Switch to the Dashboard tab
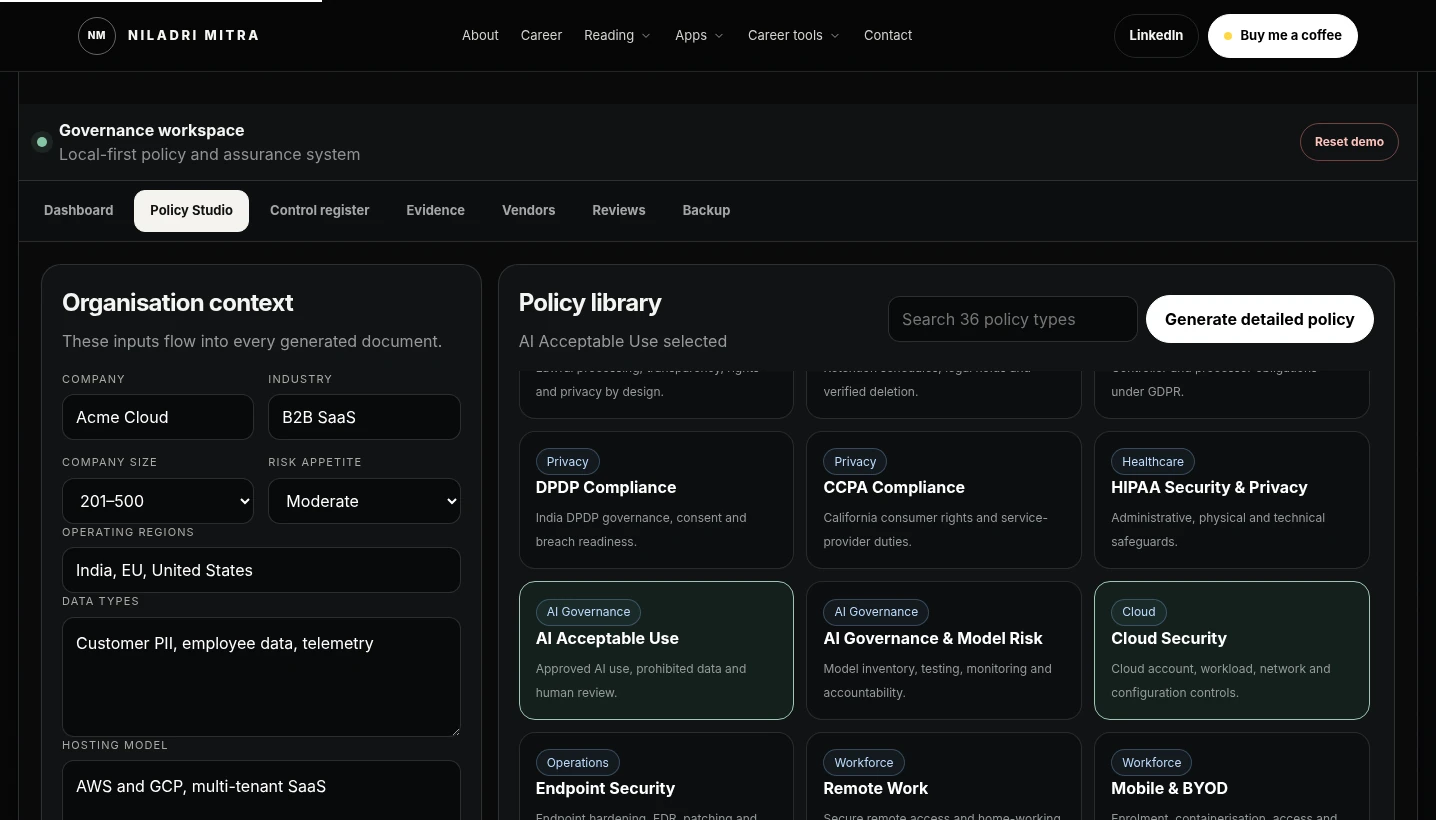Screen dimensions: 1436x820 (x=79, y=210)
